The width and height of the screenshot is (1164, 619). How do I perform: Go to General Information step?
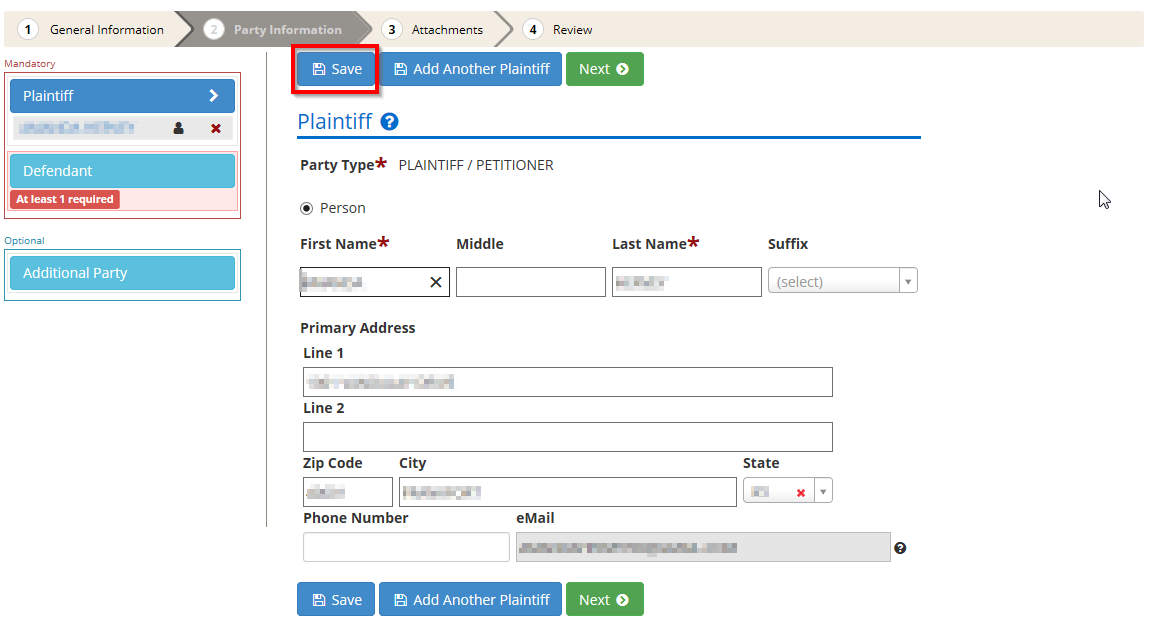94,30
